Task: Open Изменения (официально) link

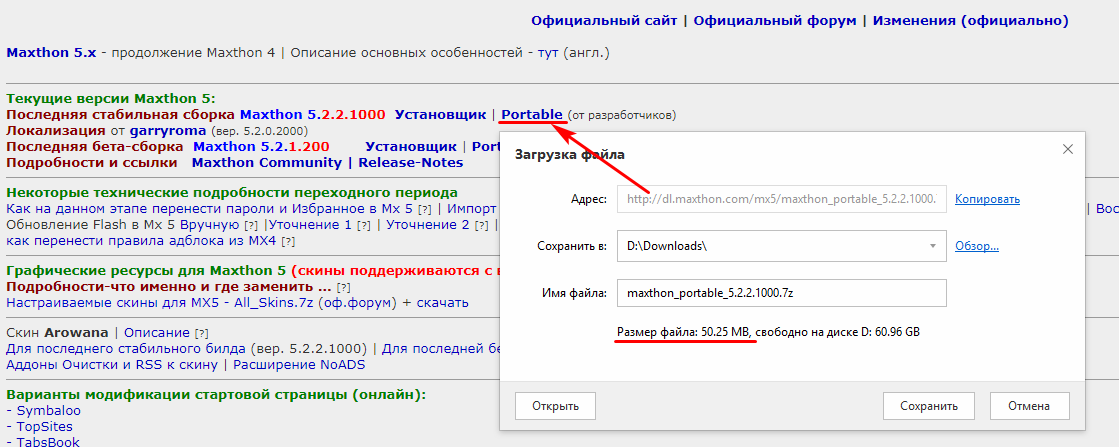Action: (971, 21)
